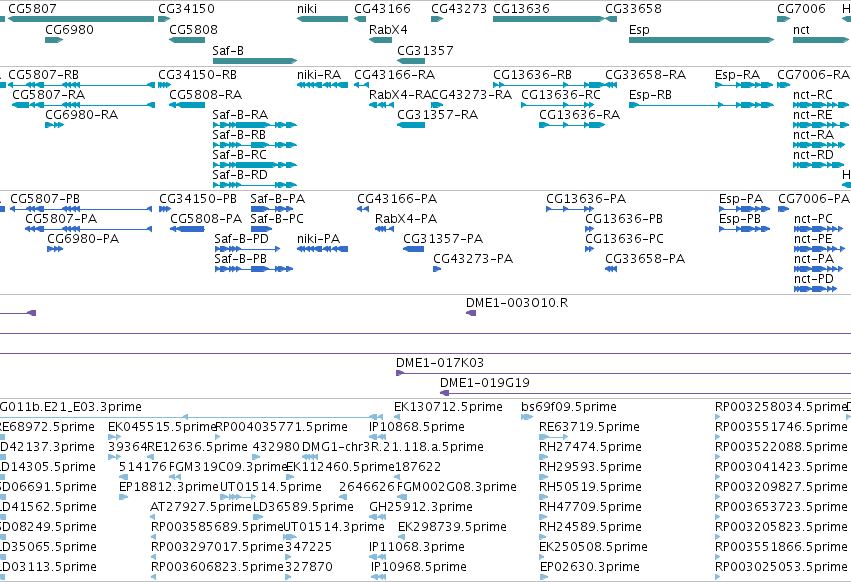This screenshot has height=582, width=851.
Task: Click transcript CG31357-RA
Action: click(411, 125)
